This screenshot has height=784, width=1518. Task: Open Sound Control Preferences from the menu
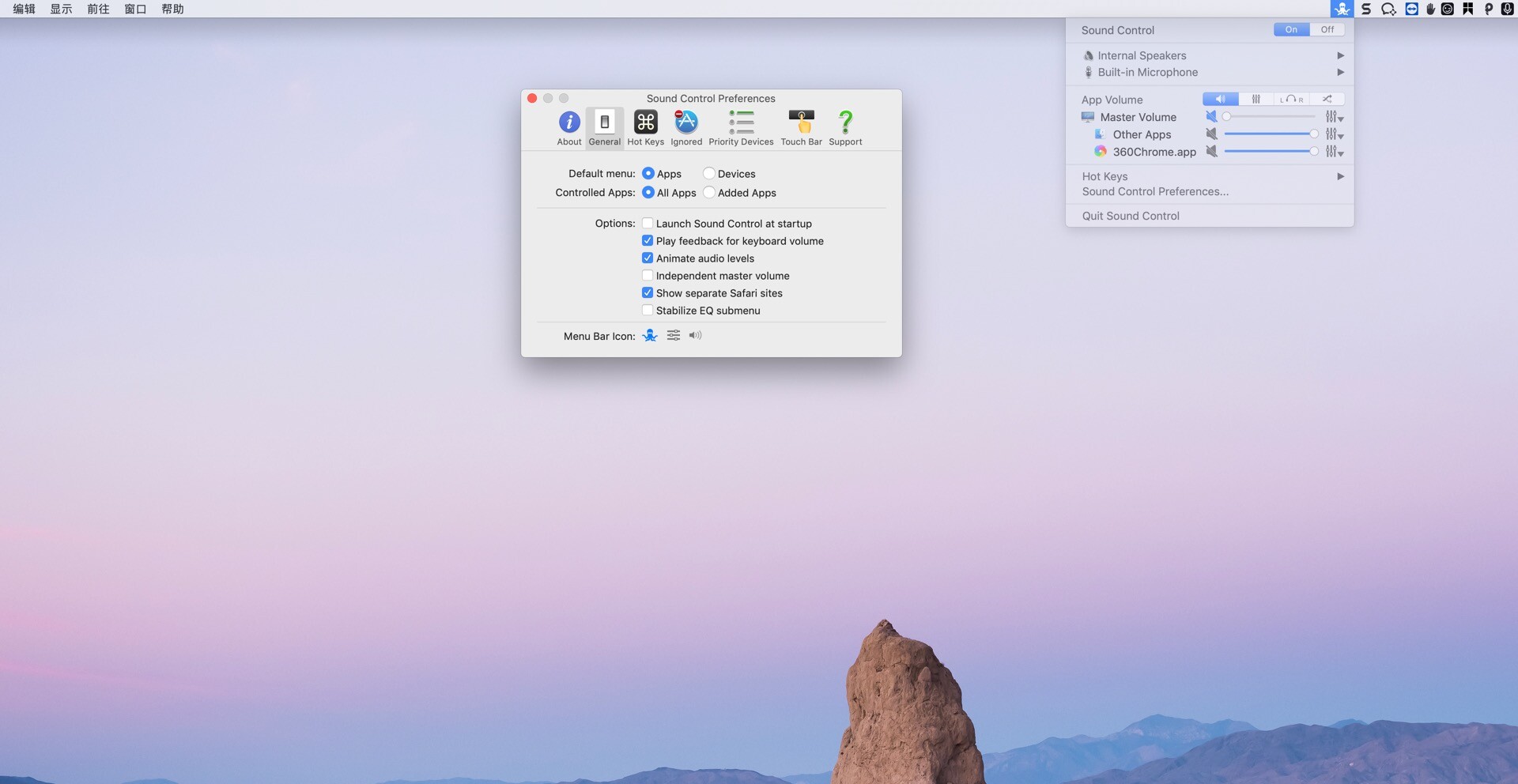[x=1155, y=191]
